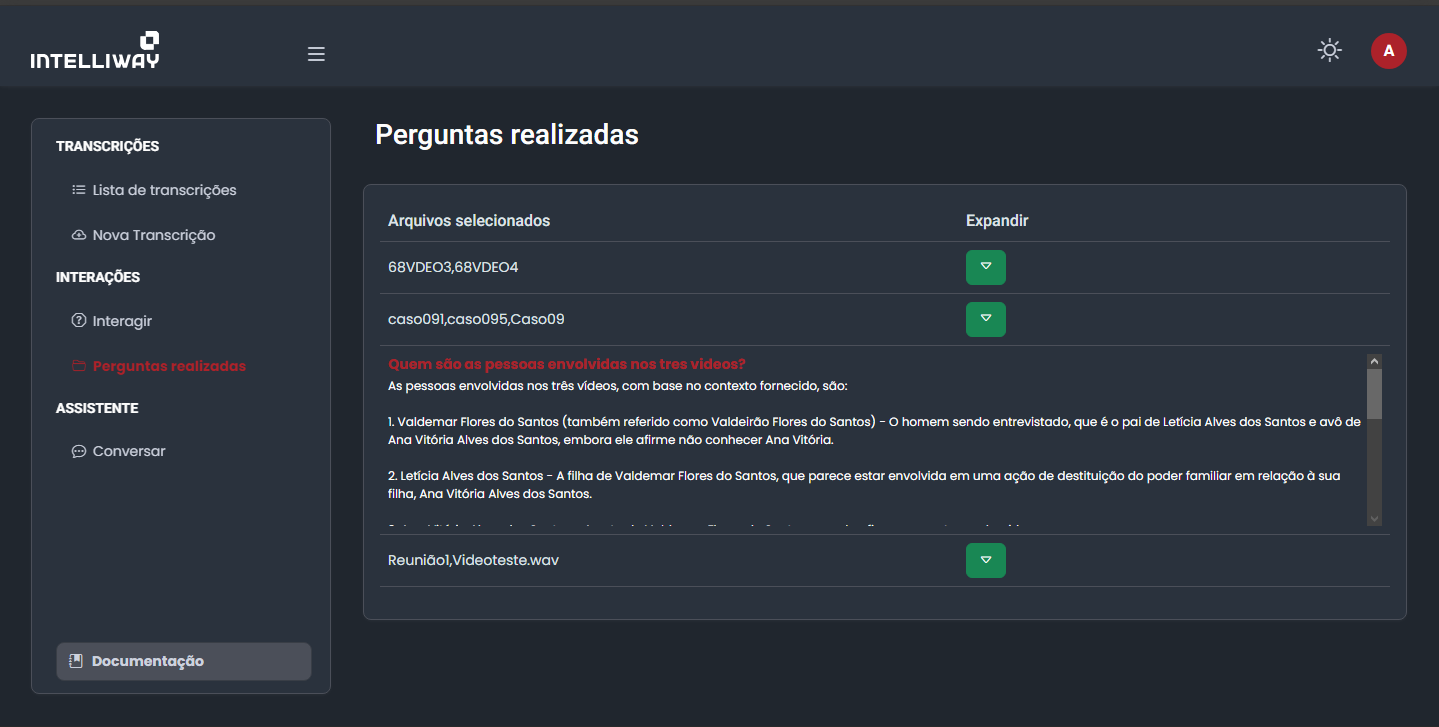Open the Conversar assistant link
Screen dimensions: 1439x727
[x=129, y=451]
